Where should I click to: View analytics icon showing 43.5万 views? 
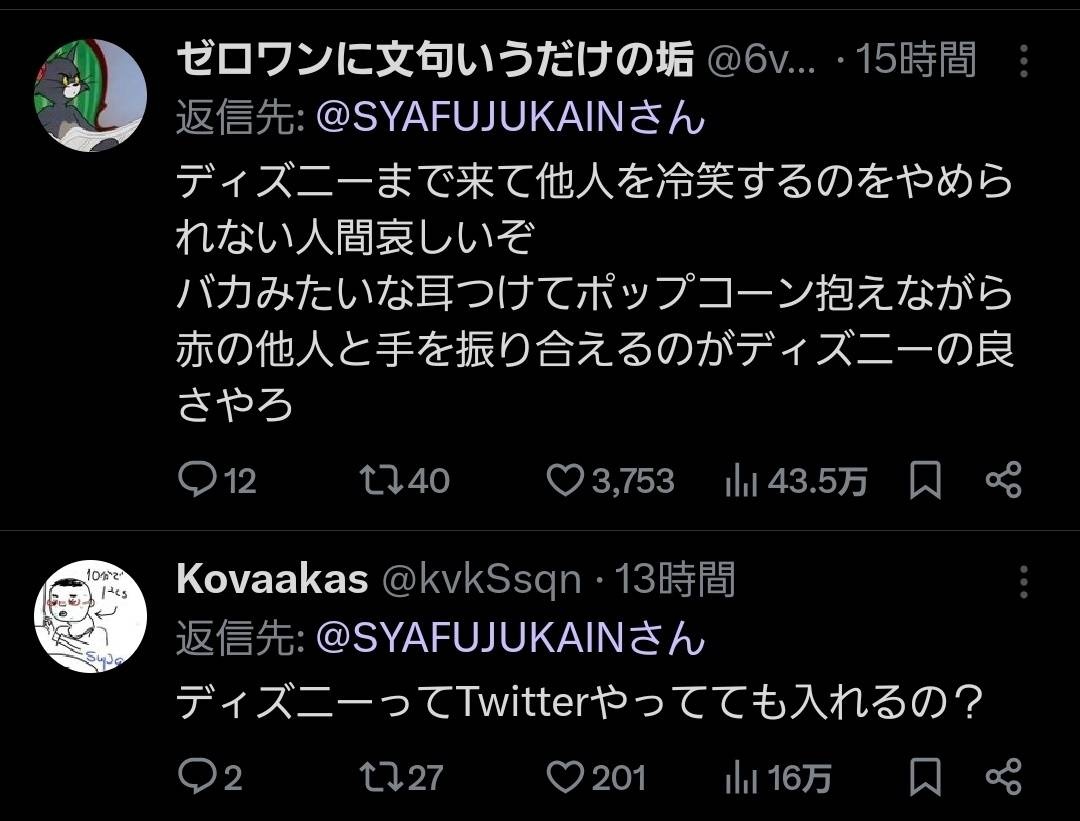(741, 480)
